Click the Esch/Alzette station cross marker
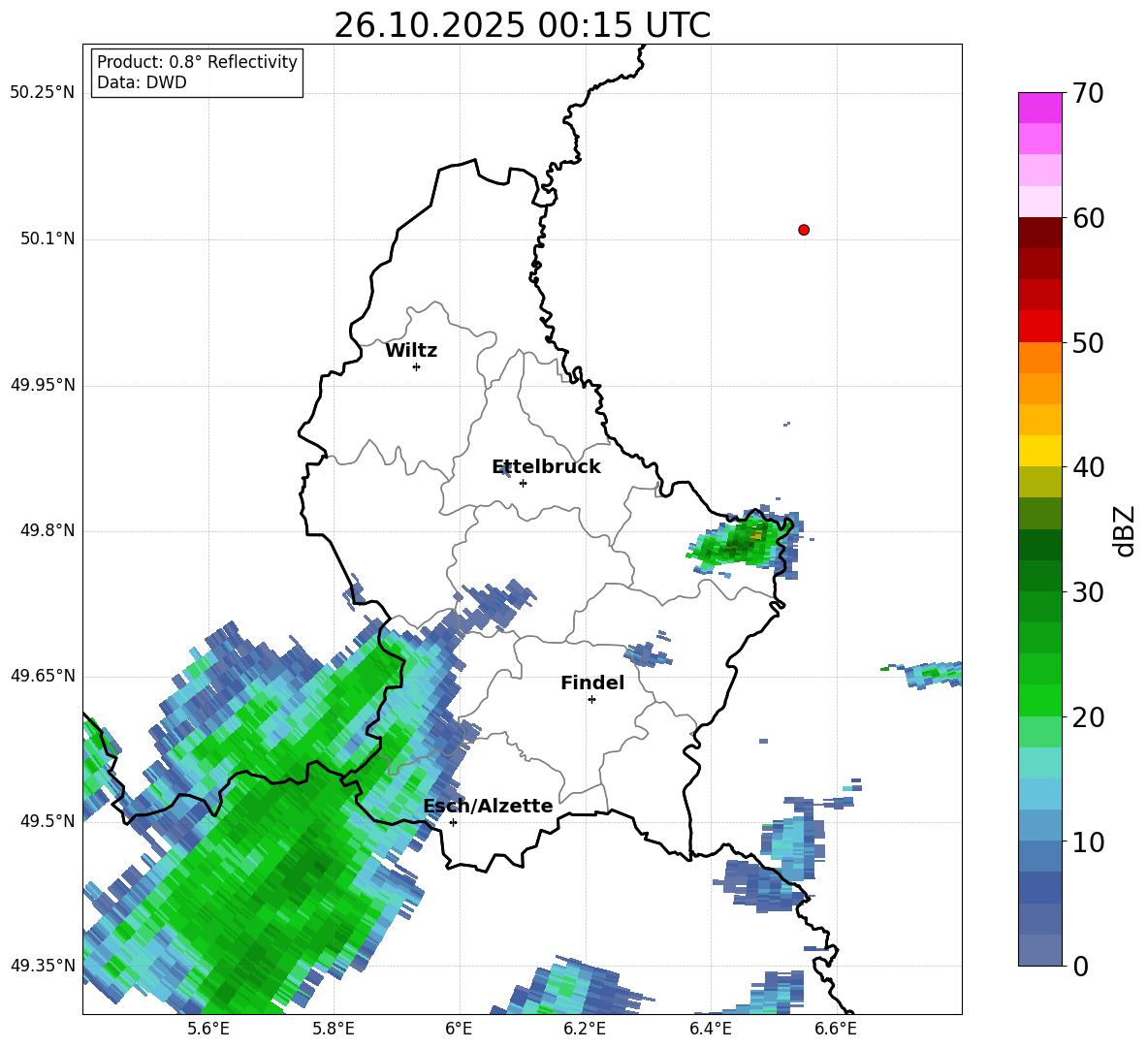The height and width of the screenshot is (1048, 1148). click(453, 822)
